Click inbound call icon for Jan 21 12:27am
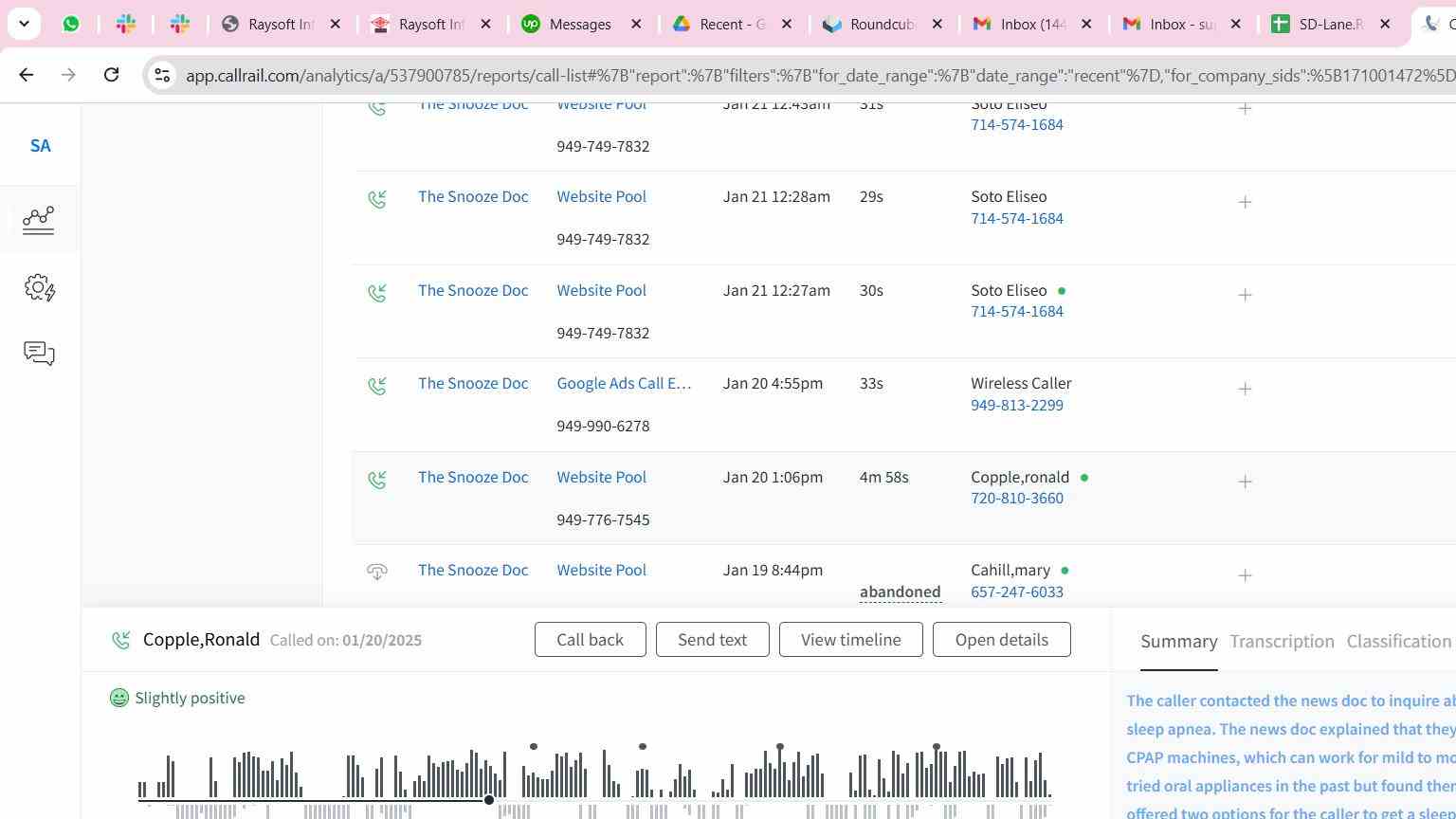The height and width of the screenshot is (819, 1456). click(x=377, y=293)
